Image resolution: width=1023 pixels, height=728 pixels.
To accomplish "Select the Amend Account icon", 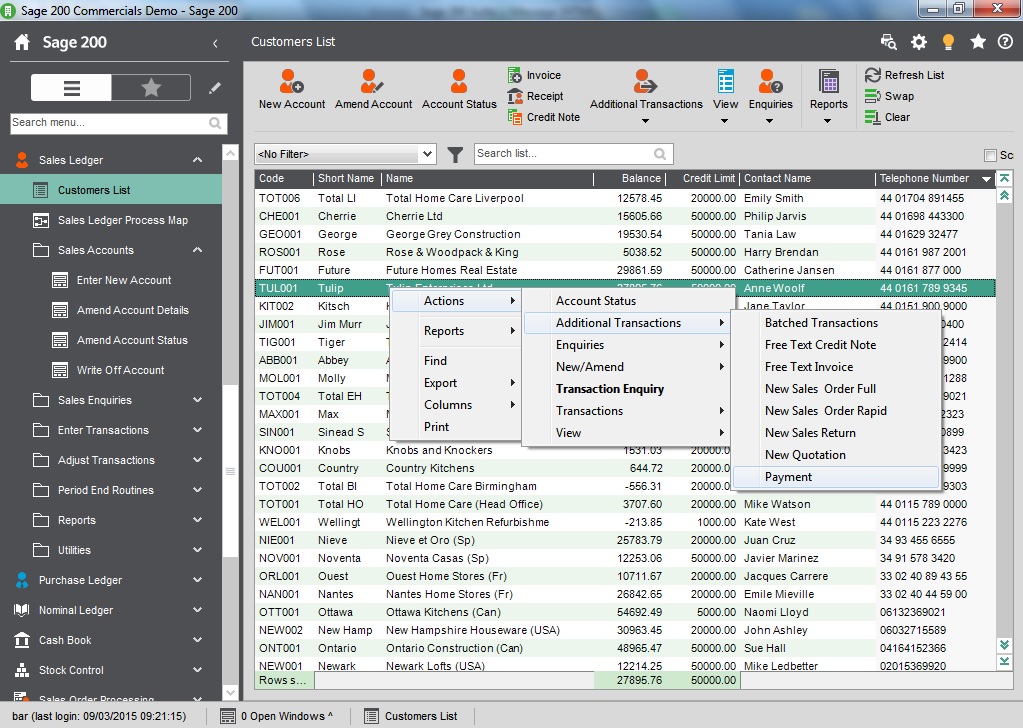I will pos(373,88).
